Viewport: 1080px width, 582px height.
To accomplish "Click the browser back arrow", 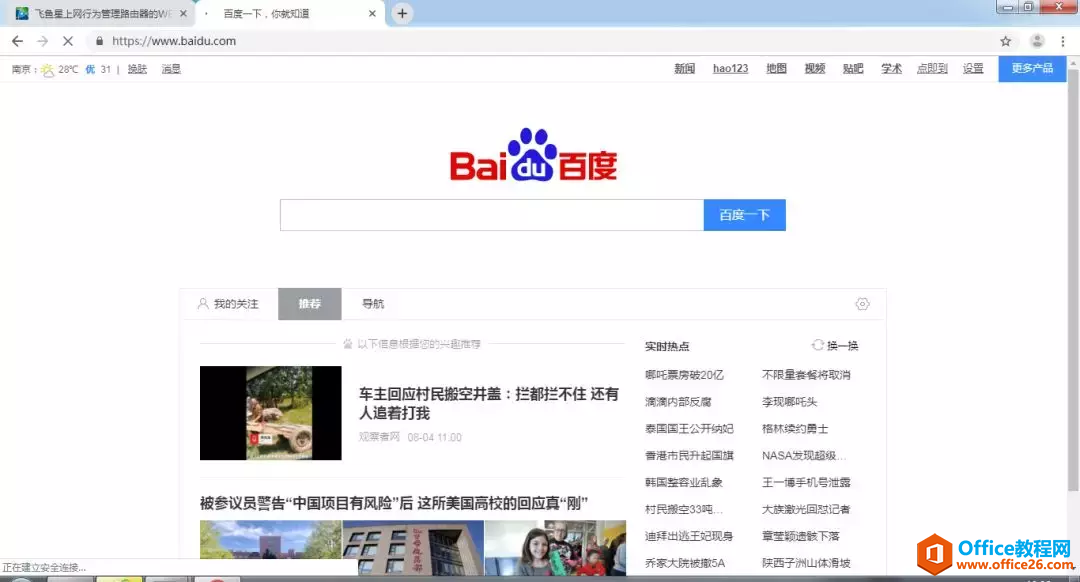I will click(x=17, y=41).
